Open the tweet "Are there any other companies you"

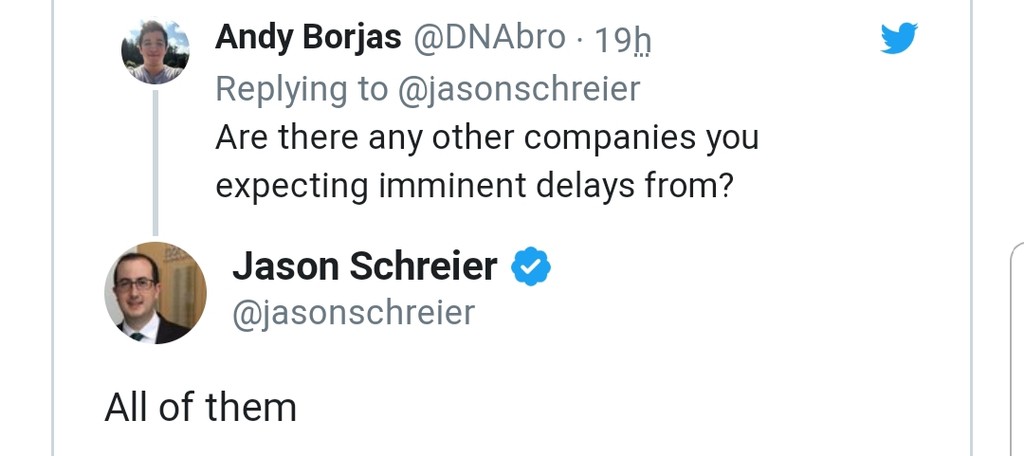pyautogui.click(x=487, y=139)
